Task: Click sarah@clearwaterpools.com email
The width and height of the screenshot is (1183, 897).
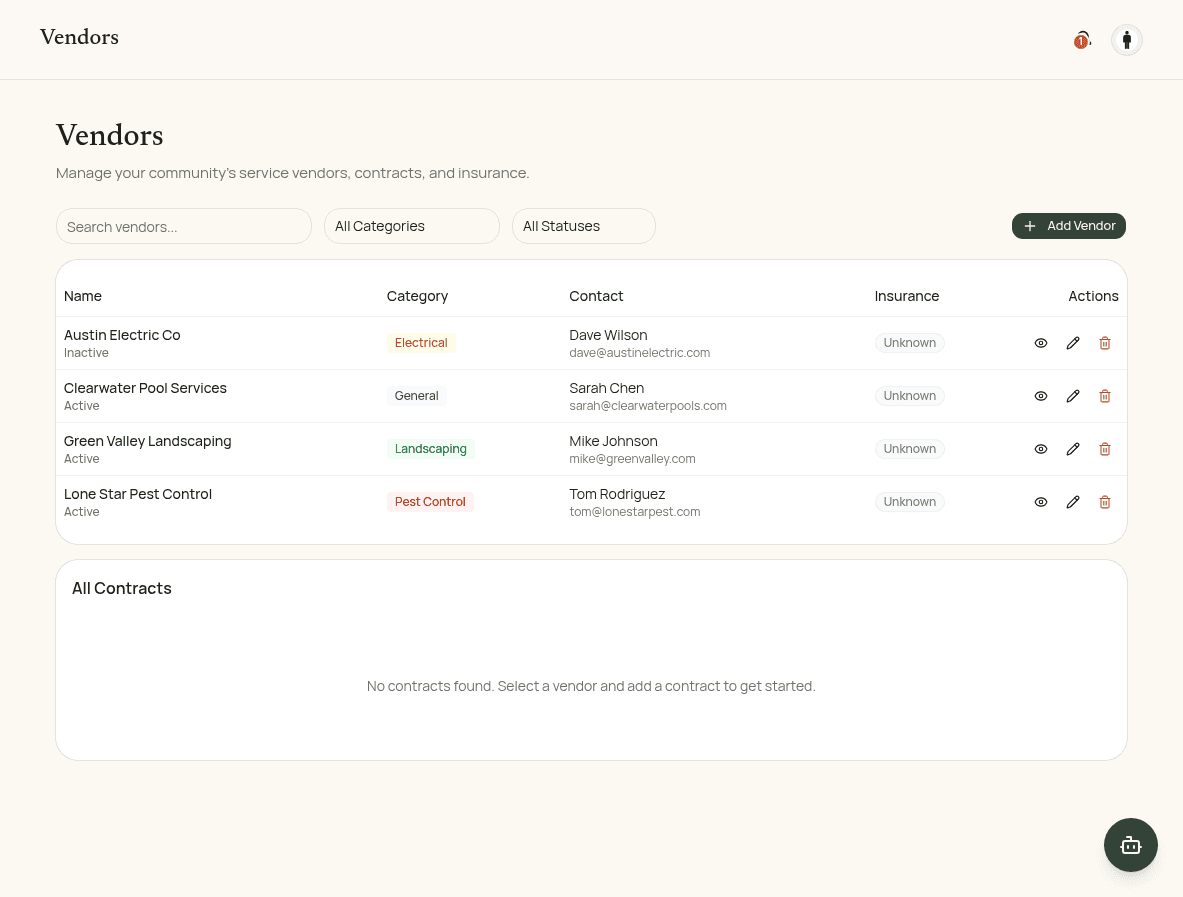Action: pyautogui.click(x=648, y=405)
